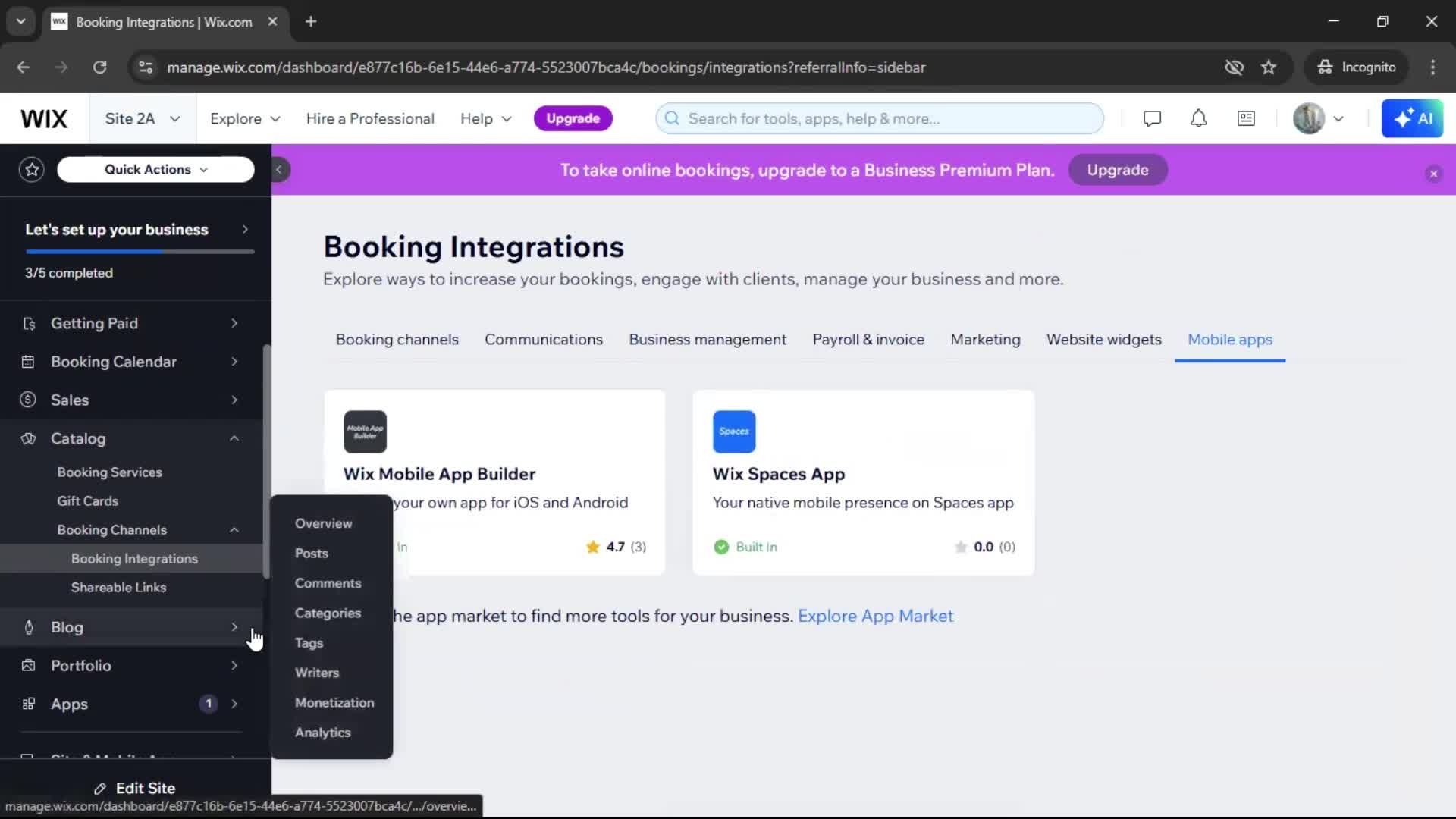This screenshot has width=1456, height=819.
Task: Expand the Portfolio section chevron
Action: point(234,665)
